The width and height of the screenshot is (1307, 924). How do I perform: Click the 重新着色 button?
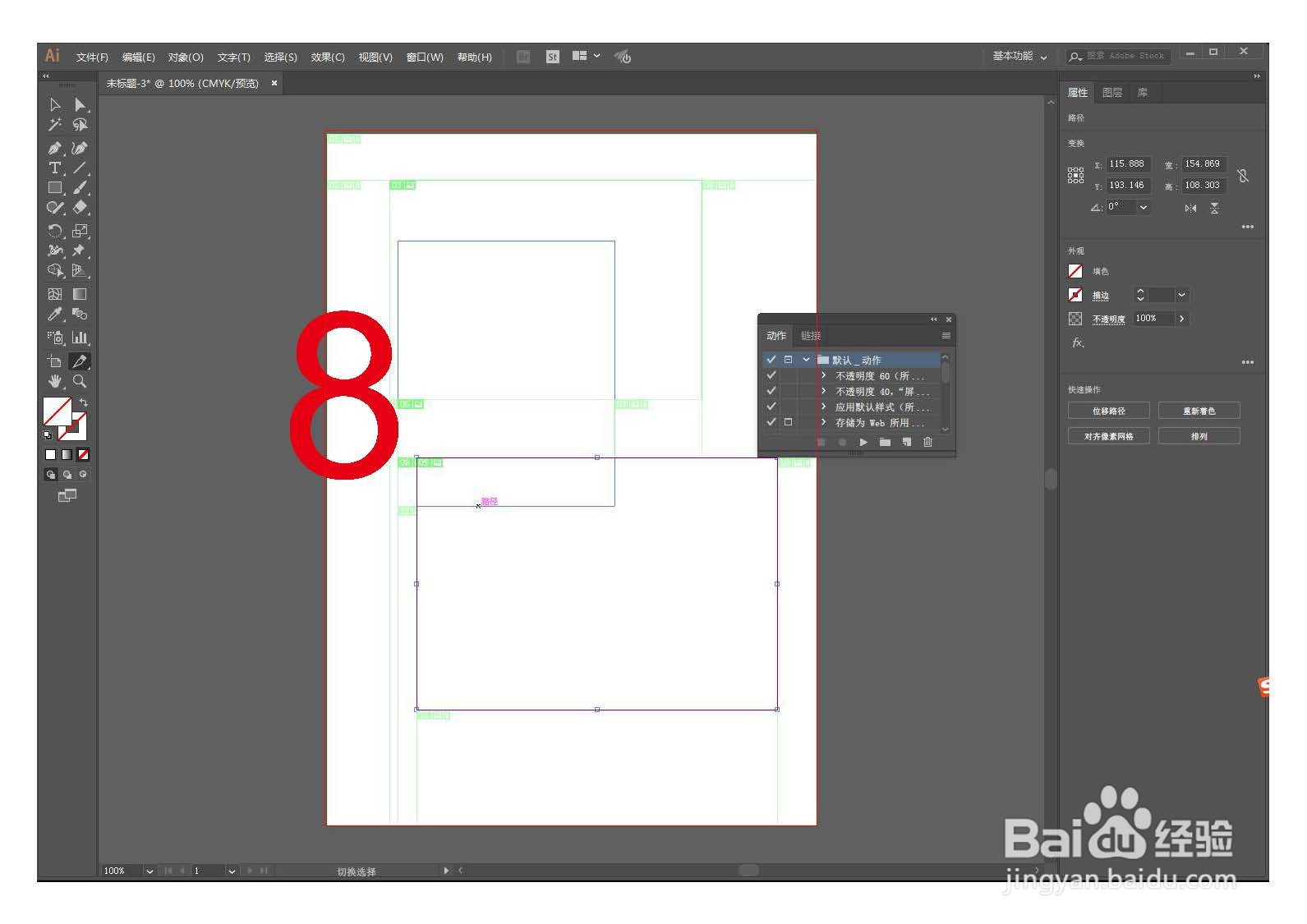click(x=1199, y=411)
